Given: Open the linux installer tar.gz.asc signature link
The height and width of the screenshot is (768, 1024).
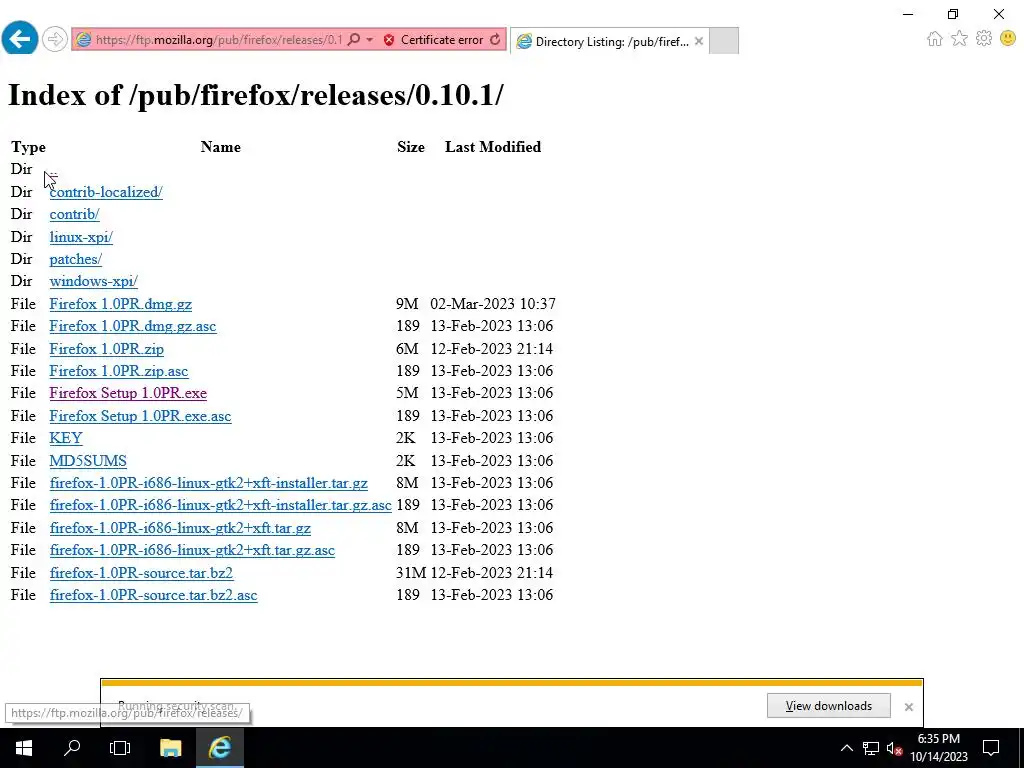Looking at the screenshot, I should pos(221,505).
